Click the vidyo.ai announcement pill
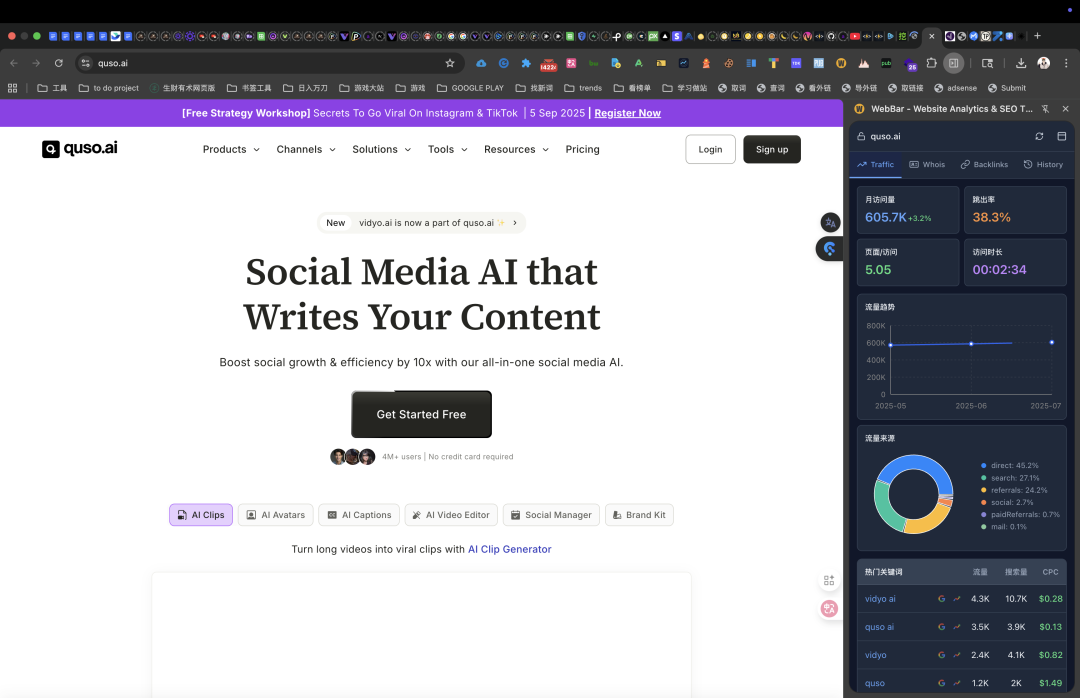 (x=422, y=223)
